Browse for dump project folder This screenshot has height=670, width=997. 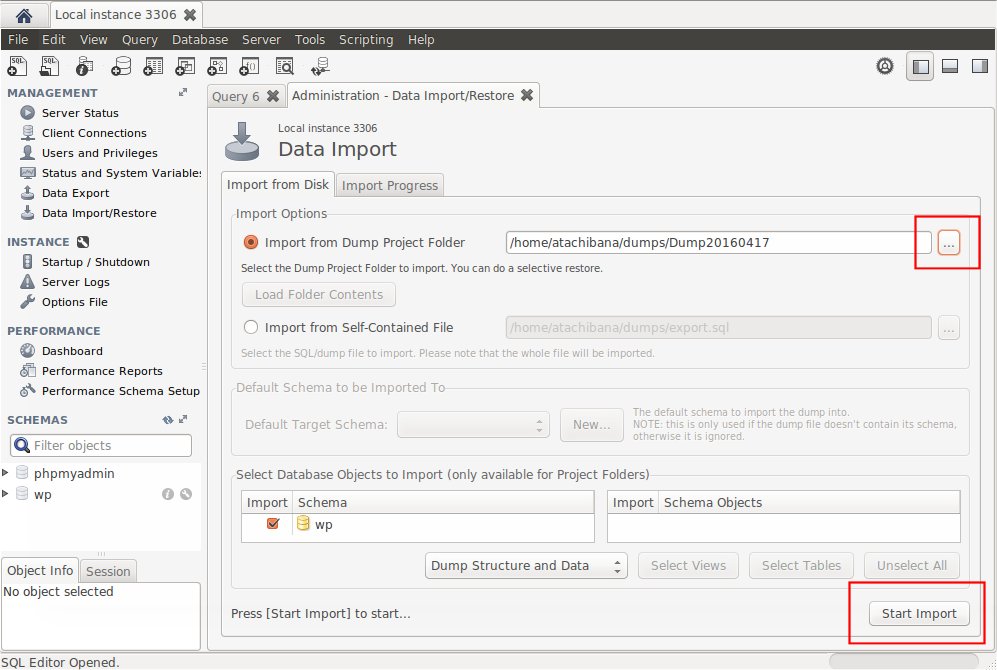pos(948,242)
